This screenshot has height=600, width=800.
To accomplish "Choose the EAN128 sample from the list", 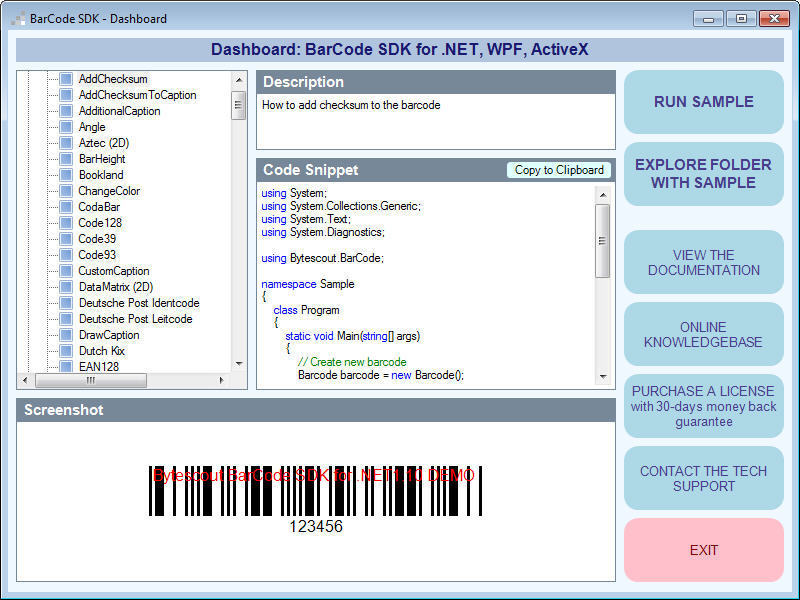I will (x=99, y=367).
